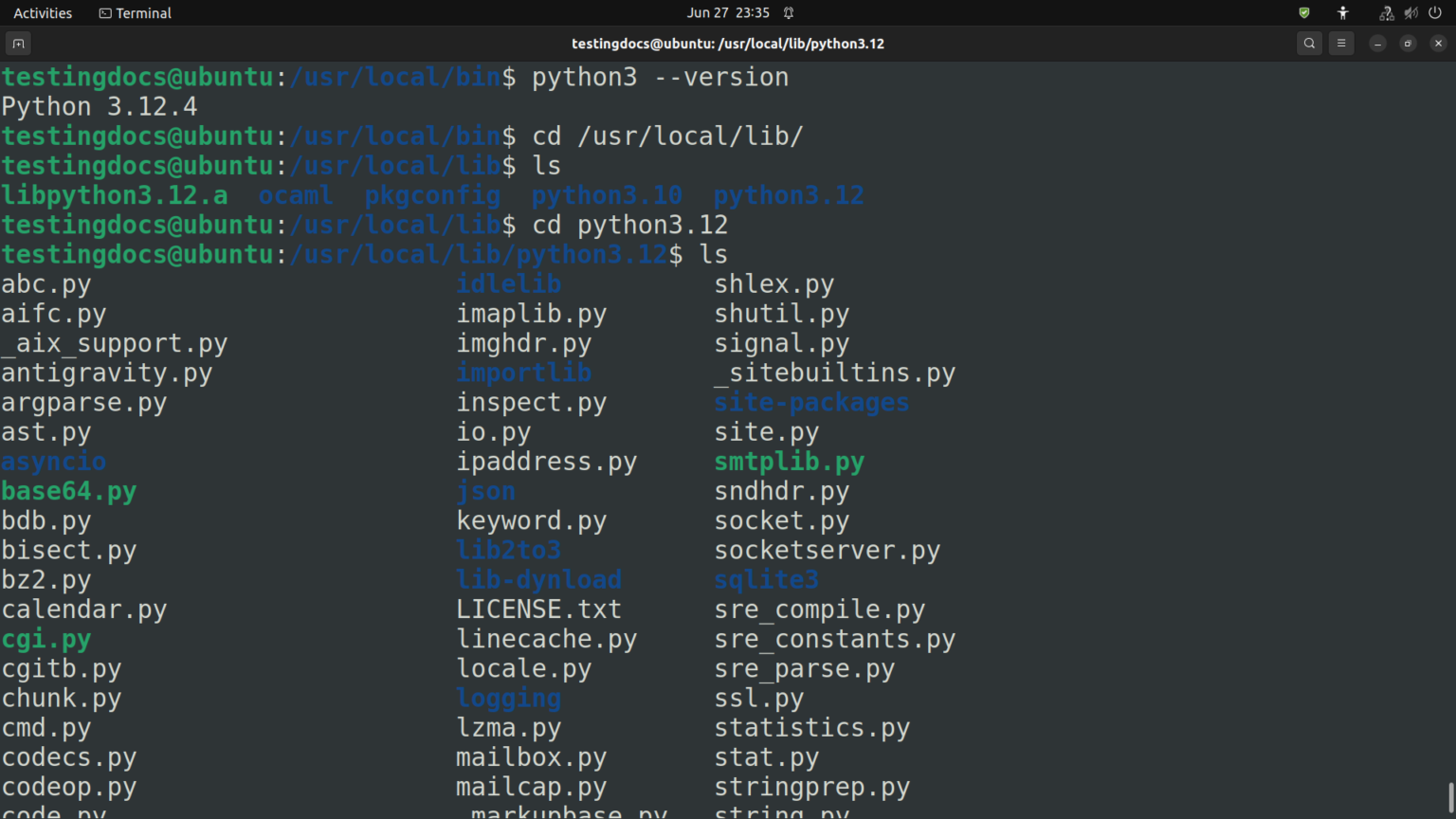Select the site-packages directory name
This screenshot has height=819, width=1456.
[x=810, y=402]
